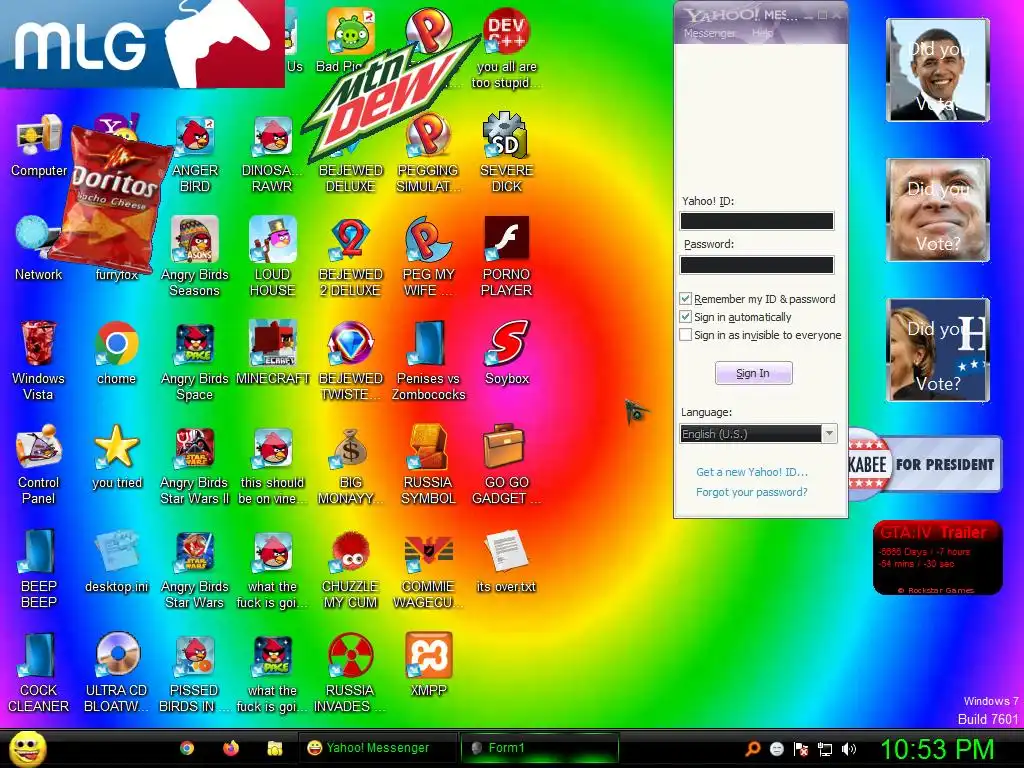The height and width of the screenshot is (768, 1024).
Task: Click the Hillary 'Did you Vote?' gadget
Action: coord(938,349)
